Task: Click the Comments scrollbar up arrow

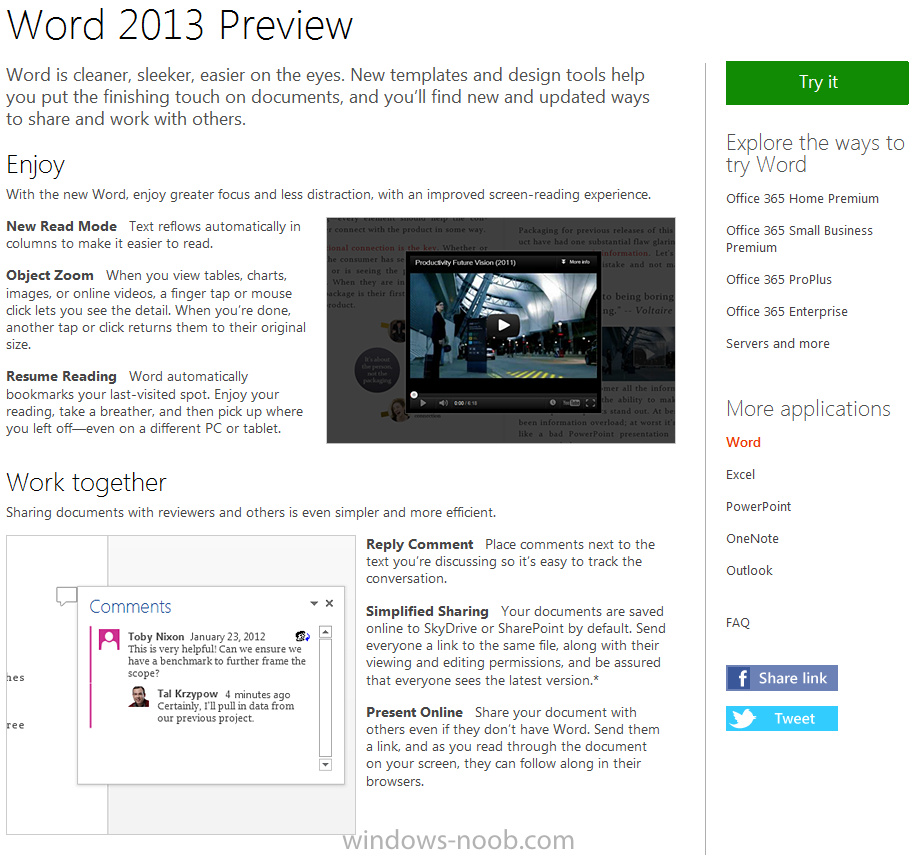Action: [325, 632]
